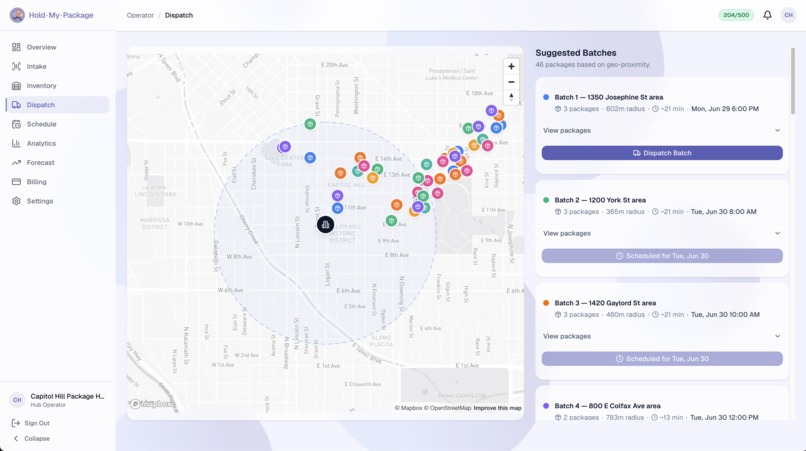Click the Dispatch truck sidebar icon
806x451 pixels.
(16, 105)
